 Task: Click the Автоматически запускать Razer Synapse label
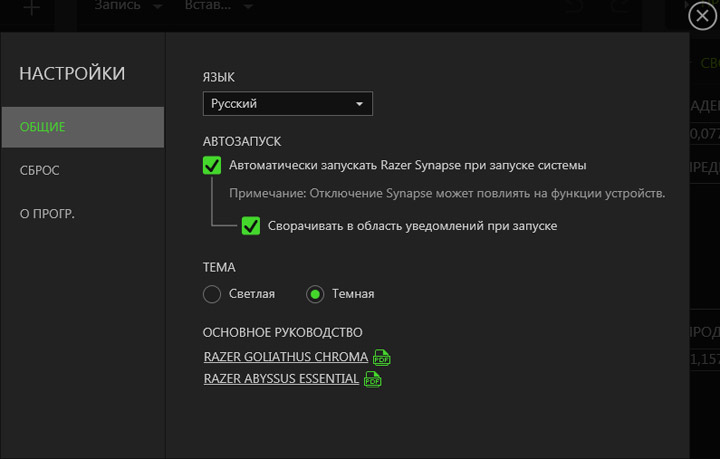(407, 165)
